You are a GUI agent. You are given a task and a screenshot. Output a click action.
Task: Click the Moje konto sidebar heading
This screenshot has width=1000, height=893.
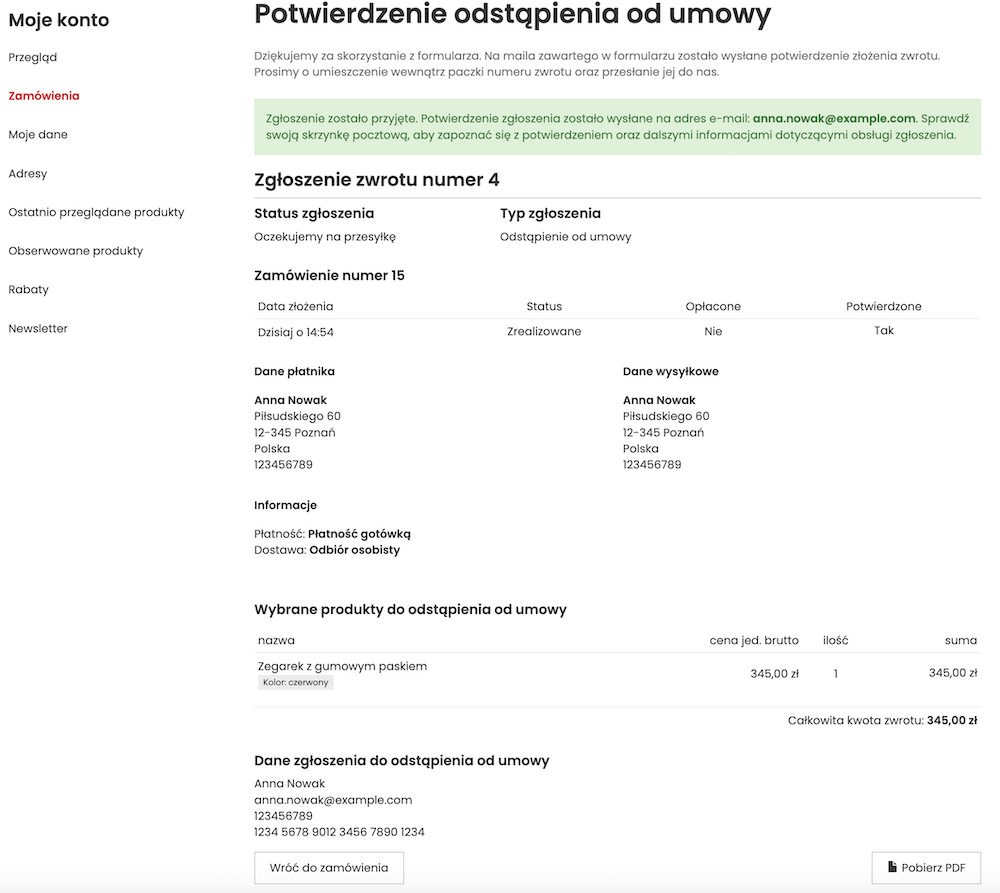[59, 20]
